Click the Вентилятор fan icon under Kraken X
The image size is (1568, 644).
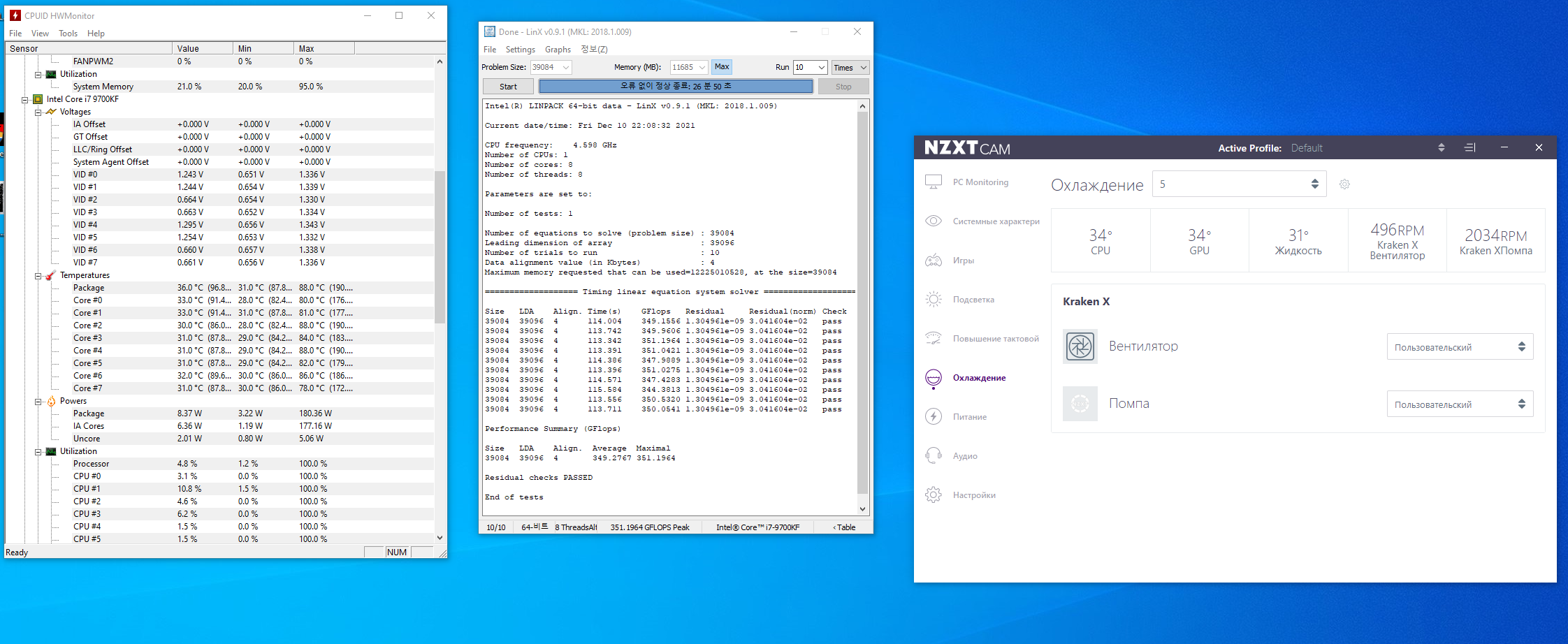pos(1080,346)
